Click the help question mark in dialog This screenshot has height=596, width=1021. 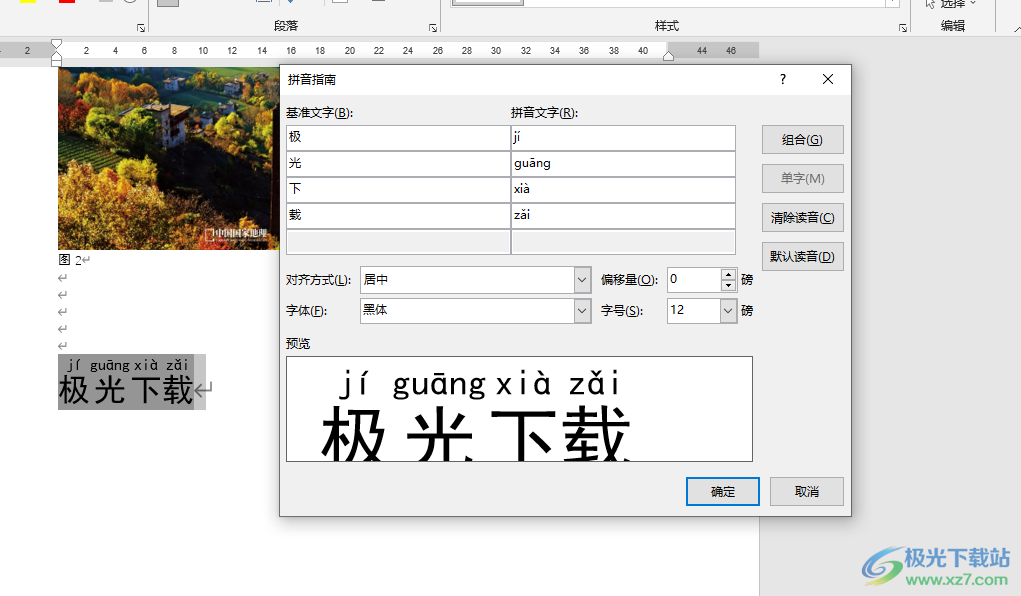coord(783,79)
